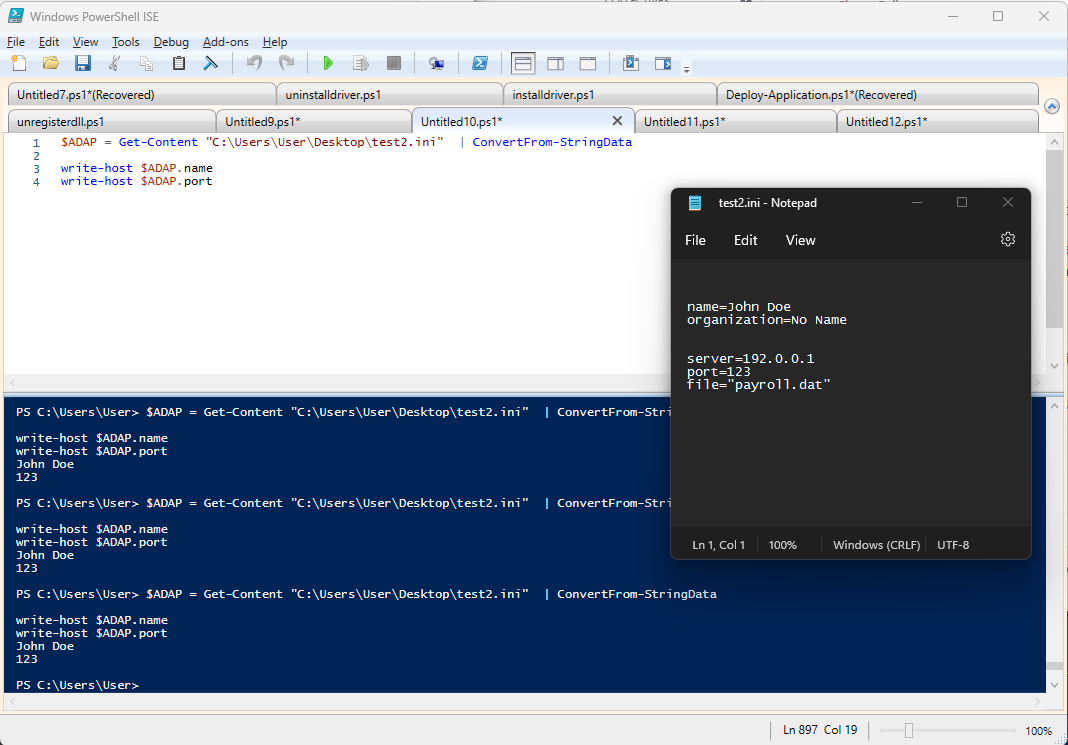This screenshot has height=745, width=1068.
Task: Cut the selection with the scissors icon
Action: 114,63
